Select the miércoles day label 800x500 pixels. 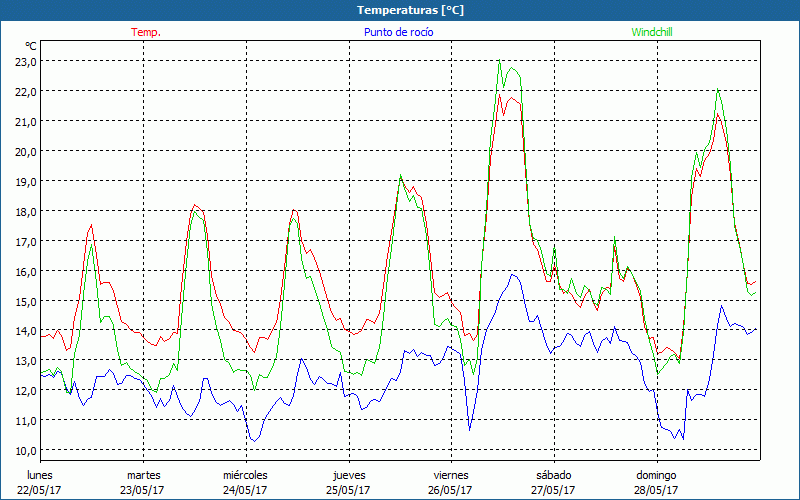pyautogui.click(x=245, y=475)
